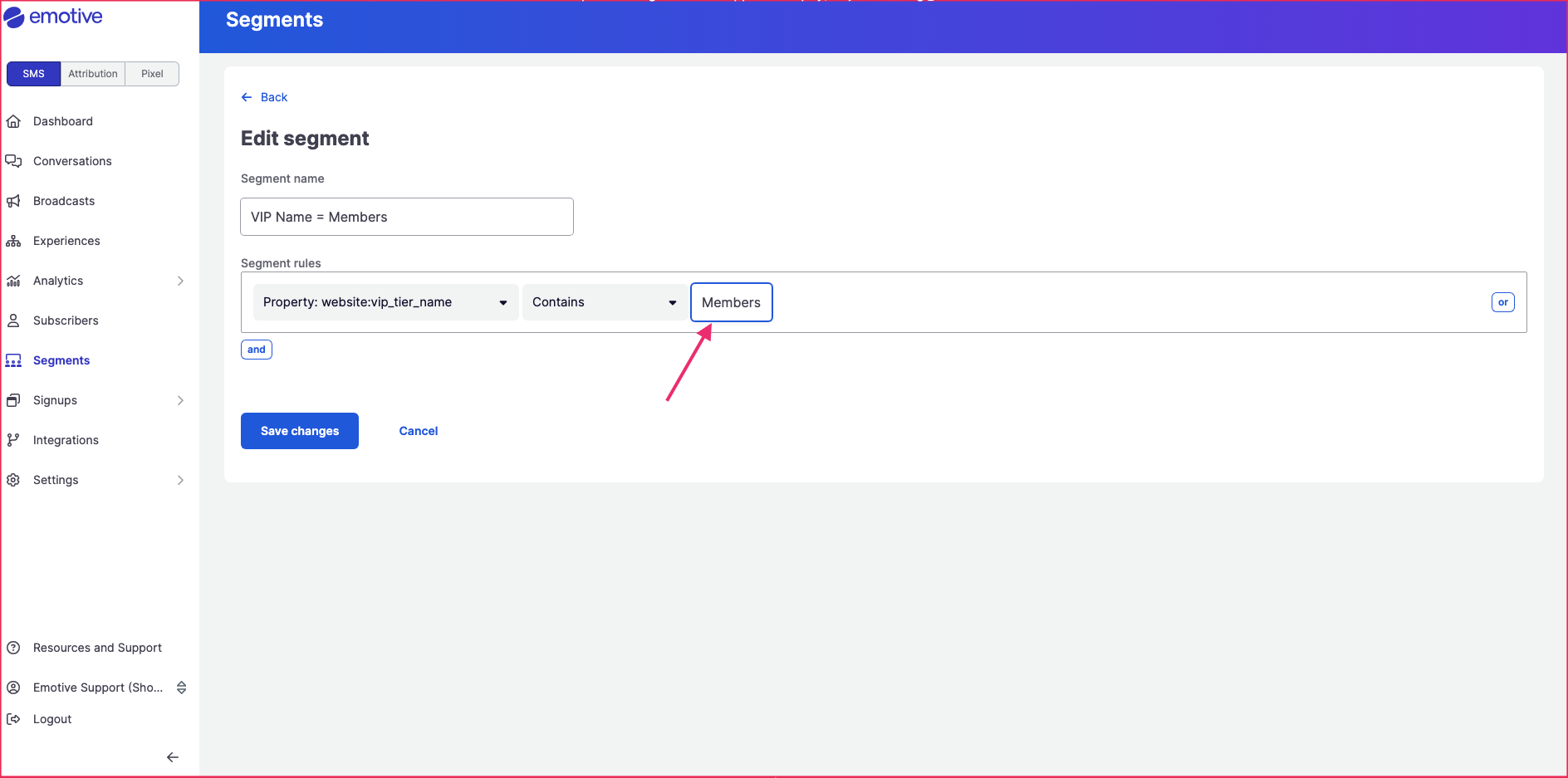This screenshot has height=778, width=1568.
Task: Click Segment rules label
Action: pos(281,263)
